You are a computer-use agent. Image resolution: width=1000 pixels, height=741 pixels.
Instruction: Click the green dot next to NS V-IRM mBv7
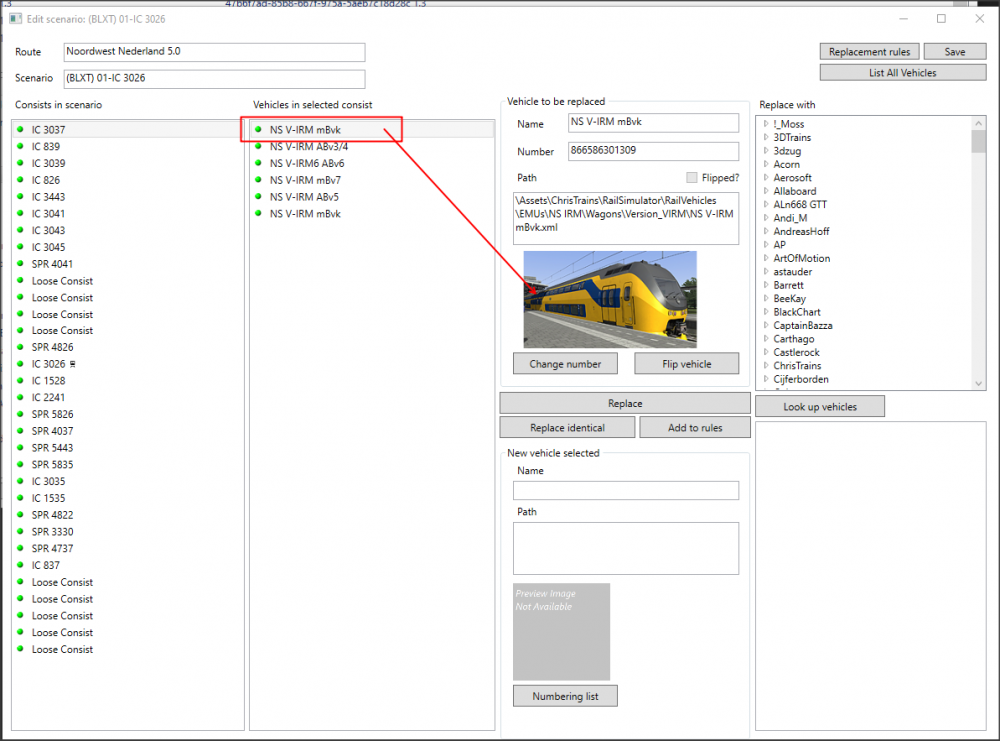coord(258,180)
